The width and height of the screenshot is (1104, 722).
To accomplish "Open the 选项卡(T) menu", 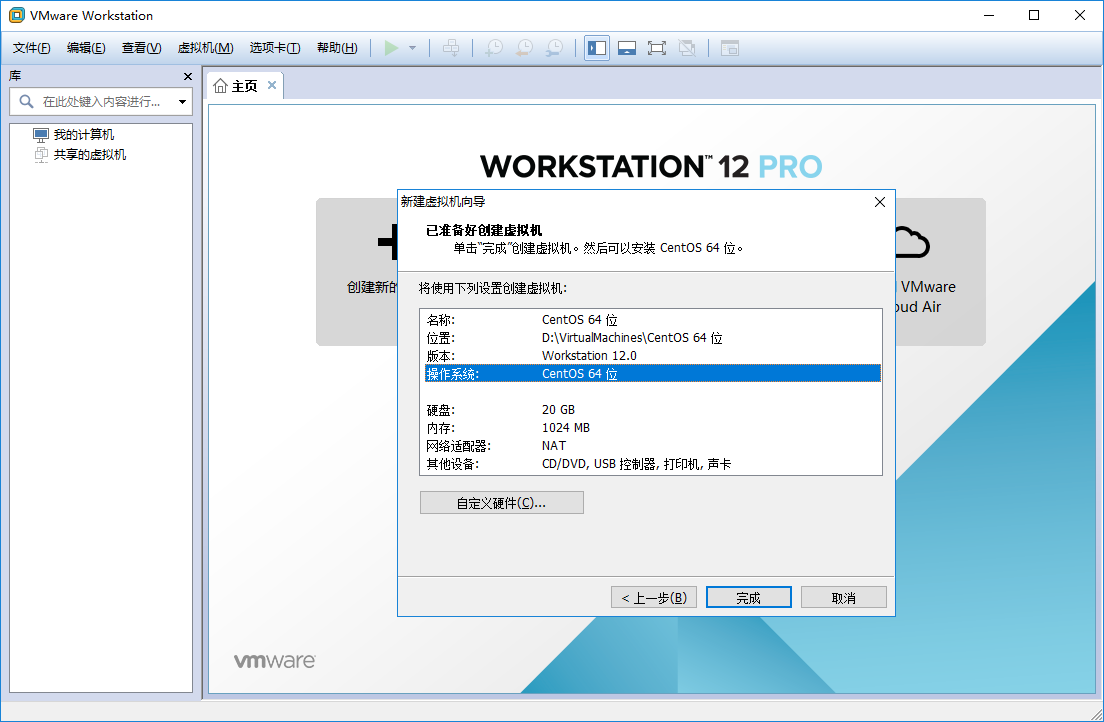I will click(275, 48).
